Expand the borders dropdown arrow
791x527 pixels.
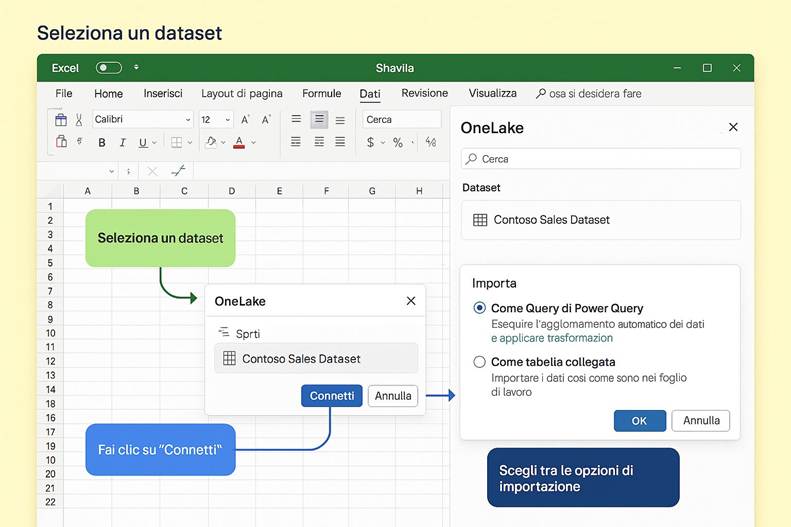click(x=189, y=143)
